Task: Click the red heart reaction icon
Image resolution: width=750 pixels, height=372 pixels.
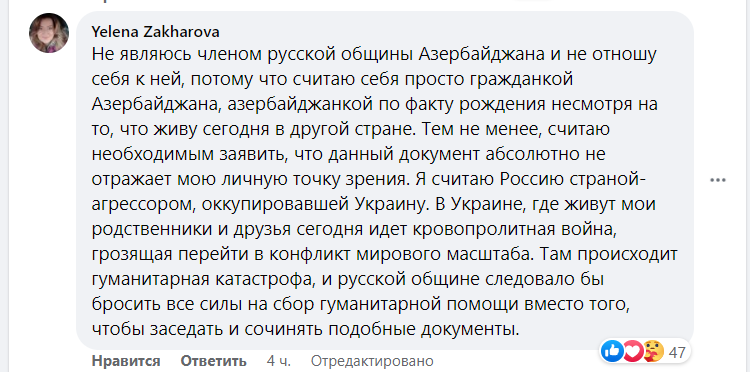Action: click(633, 352)
